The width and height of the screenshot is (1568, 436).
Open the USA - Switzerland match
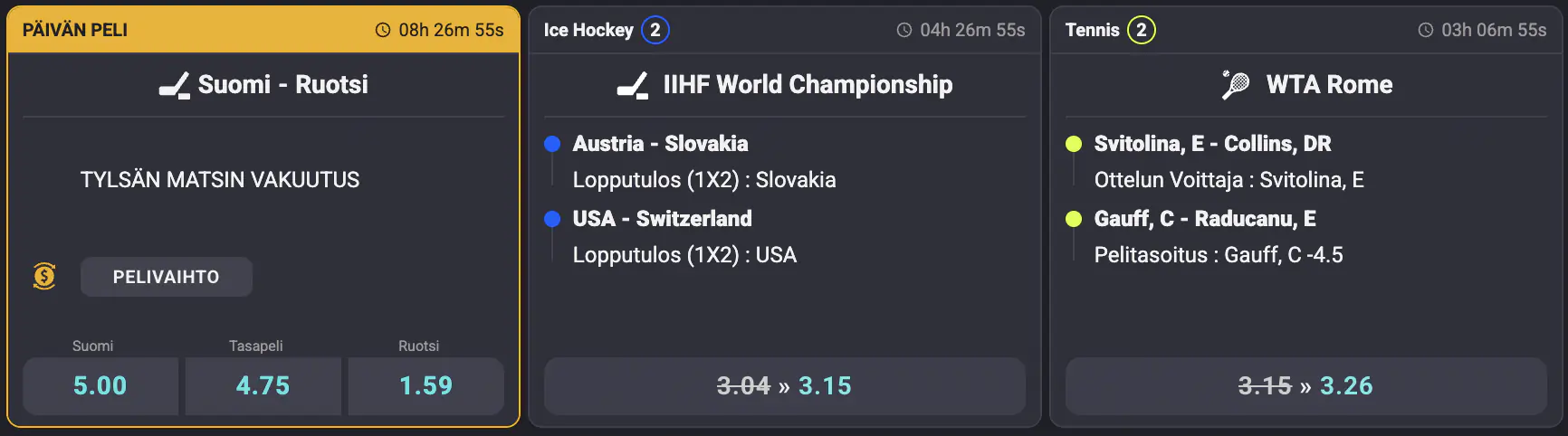pos(662,219)
